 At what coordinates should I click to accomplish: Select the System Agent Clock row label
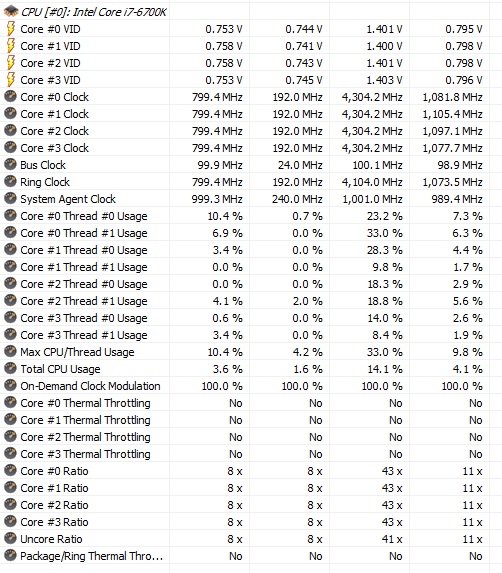pyautogui.click(x=68, y=199)
